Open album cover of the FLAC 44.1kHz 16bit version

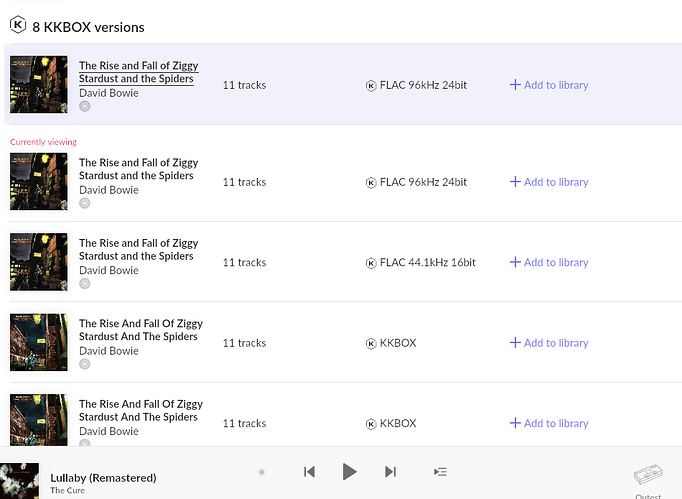click(x=39, y=262)
